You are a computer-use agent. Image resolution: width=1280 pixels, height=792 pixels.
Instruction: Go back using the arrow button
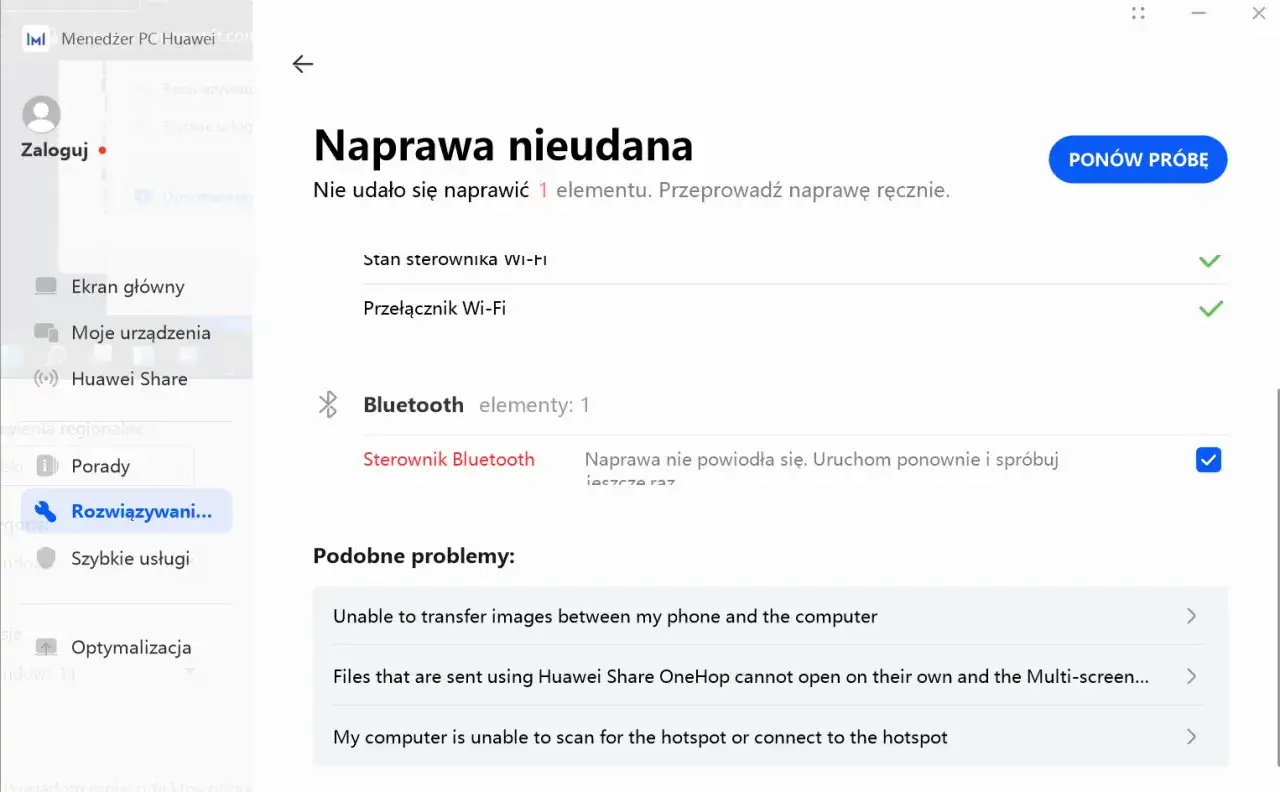click(x=302, y=63)
